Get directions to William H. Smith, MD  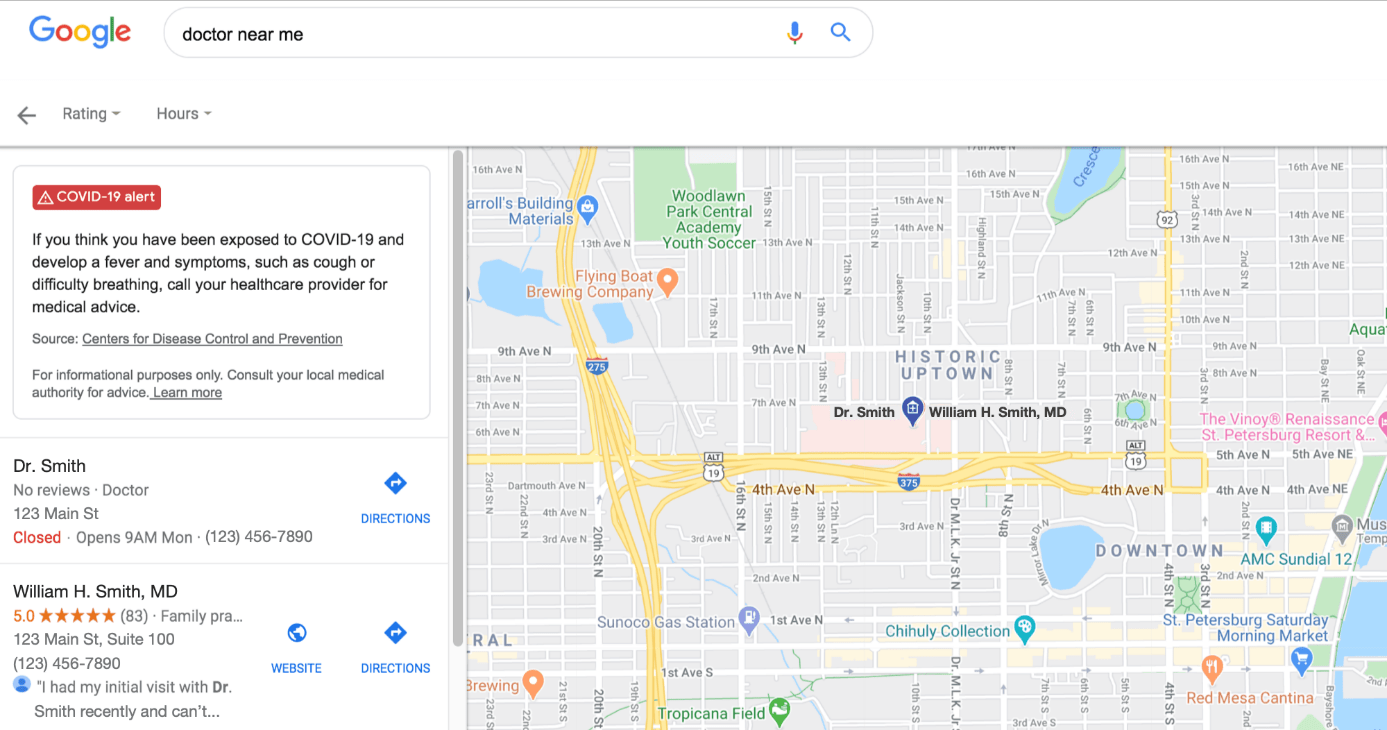(x=395, y=648)
